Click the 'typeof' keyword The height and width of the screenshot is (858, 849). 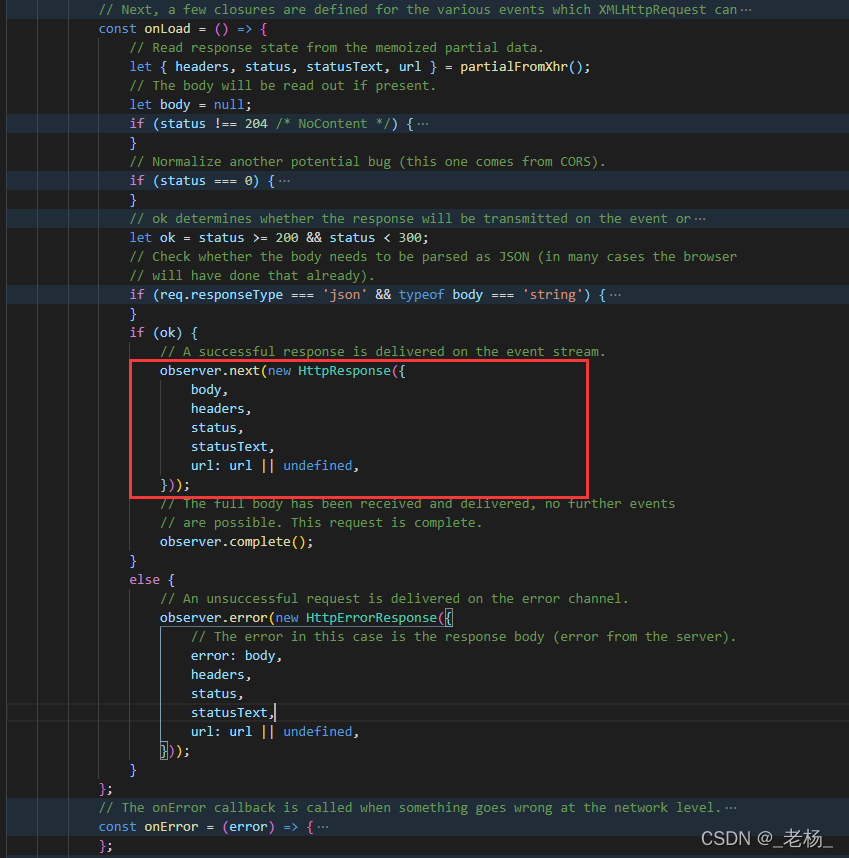(421, 295)
